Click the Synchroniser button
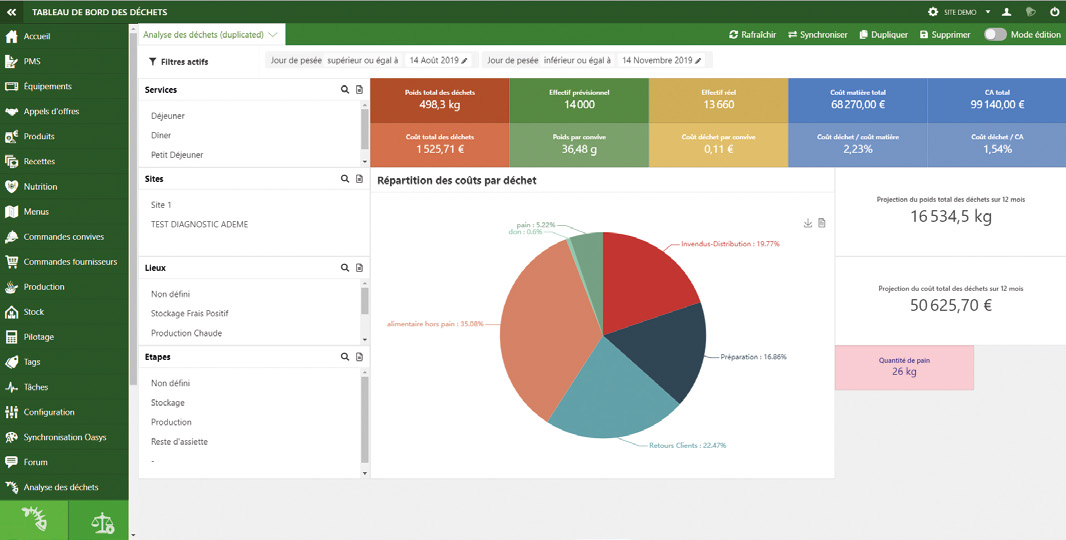The height and width of the screenshot is (540, 1066). pos(818,35)
